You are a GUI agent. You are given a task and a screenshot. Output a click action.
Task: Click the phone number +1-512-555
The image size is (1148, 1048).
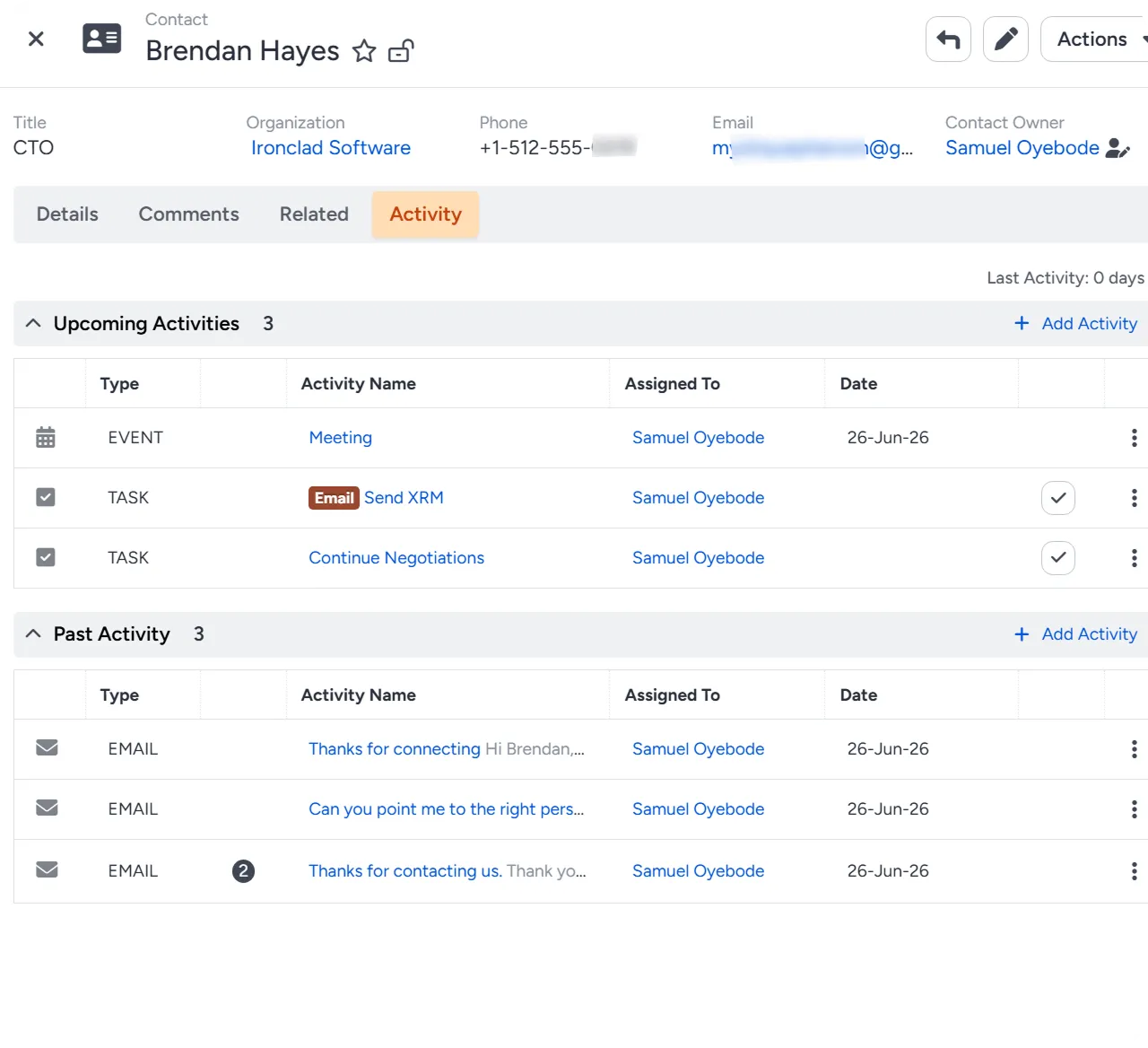[x=557, y=148]
